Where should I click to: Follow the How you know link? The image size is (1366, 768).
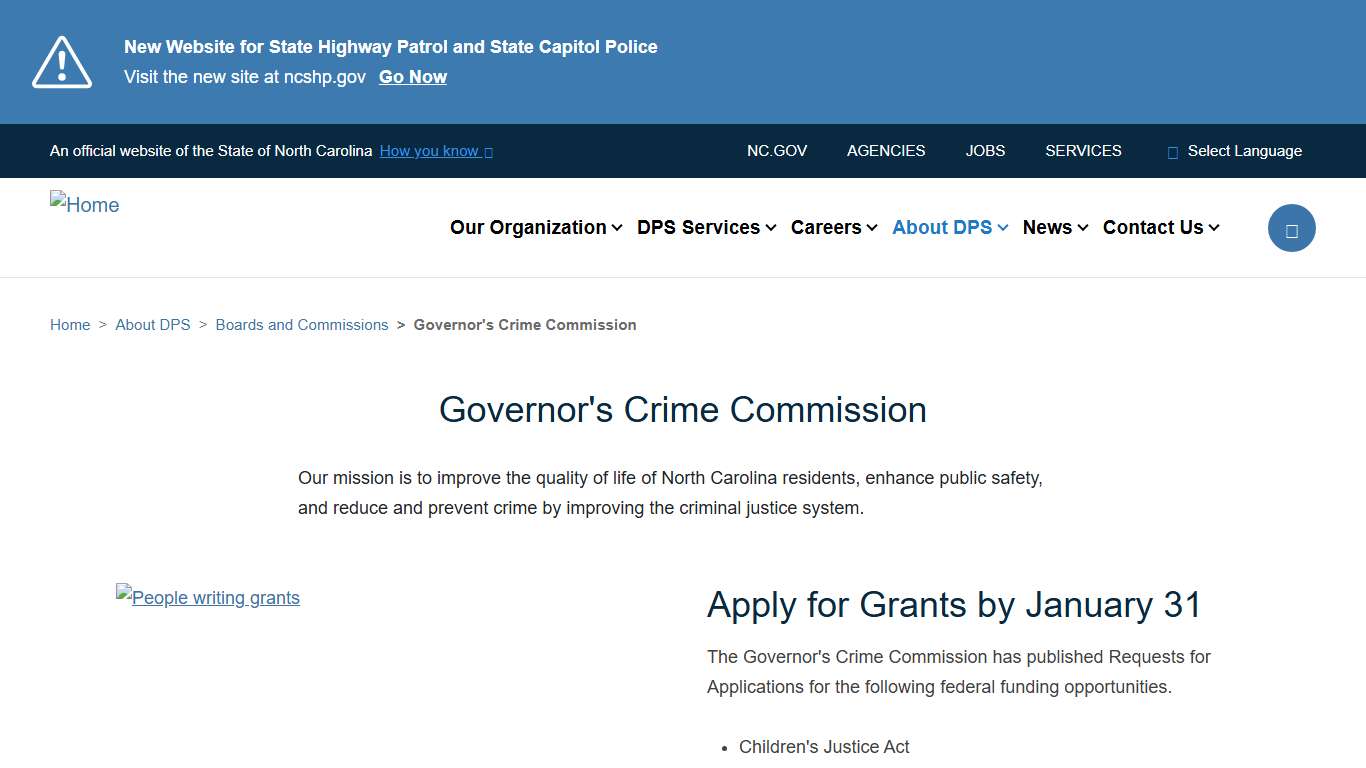click(x=429, y=151)
